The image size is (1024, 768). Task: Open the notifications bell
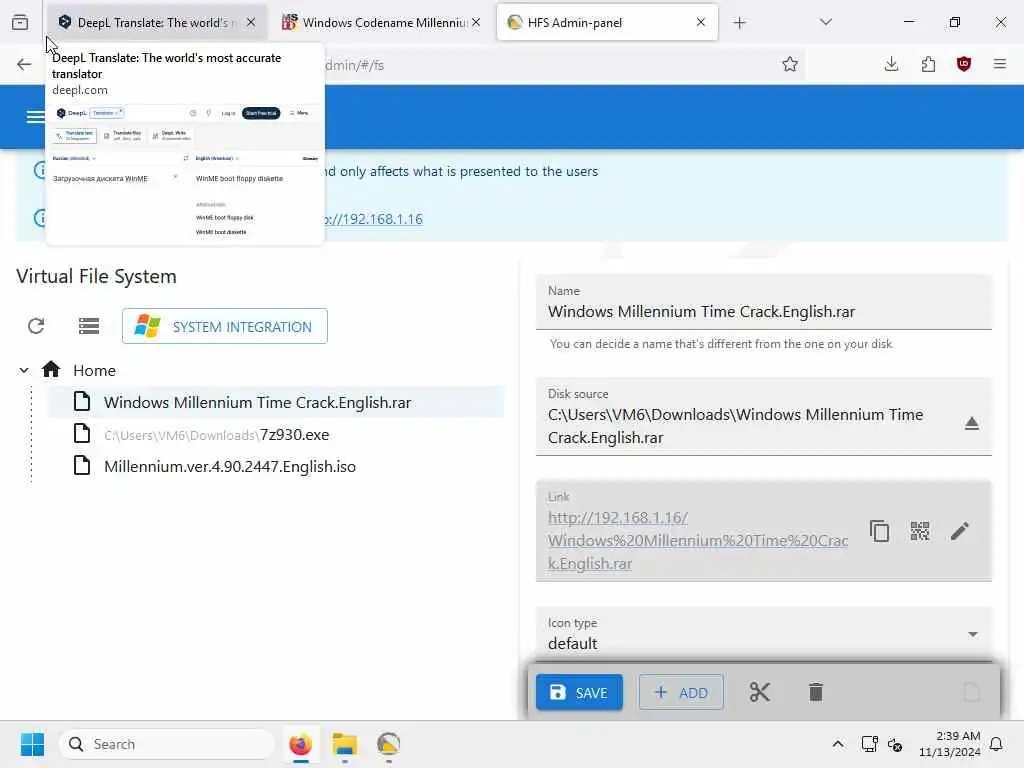coord(997,744)
